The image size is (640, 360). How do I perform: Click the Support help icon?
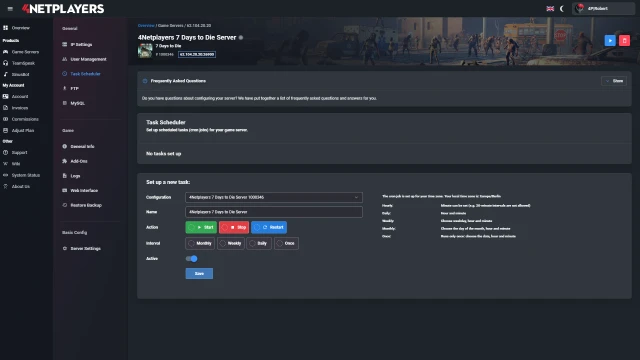click(x=5, y=152)
